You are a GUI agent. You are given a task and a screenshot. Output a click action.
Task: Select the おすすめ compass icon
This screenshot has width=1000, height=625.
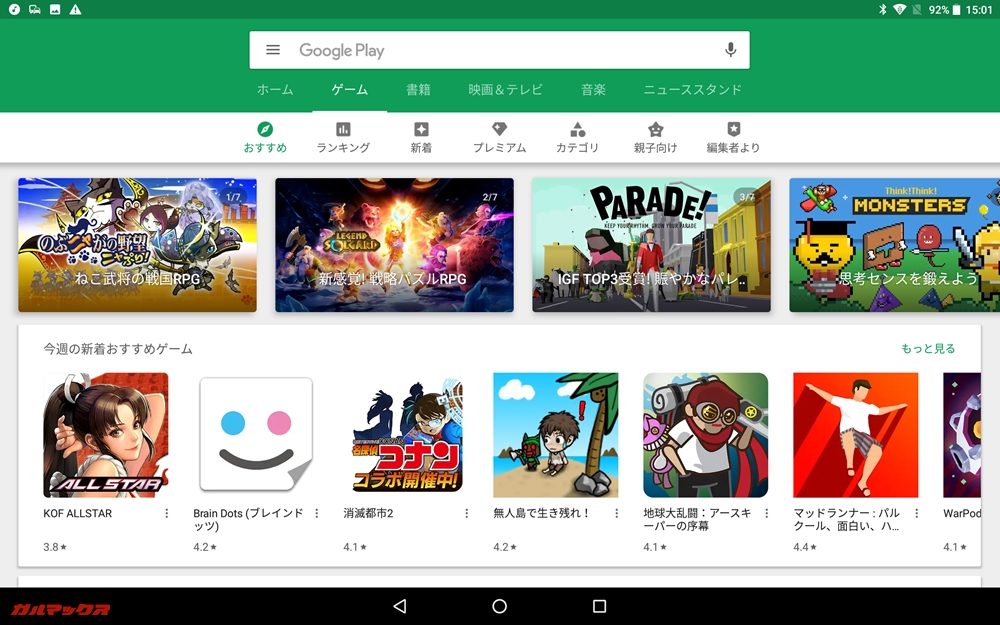(x=263, y=130)
